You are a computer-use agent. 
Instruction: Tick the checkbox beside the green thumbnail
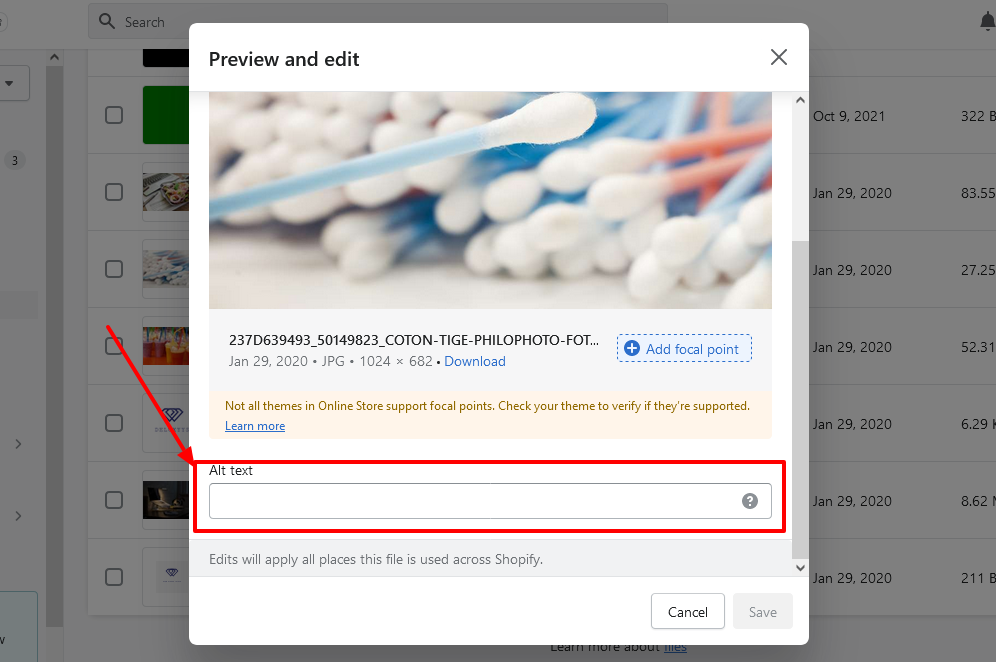[114, 115]
